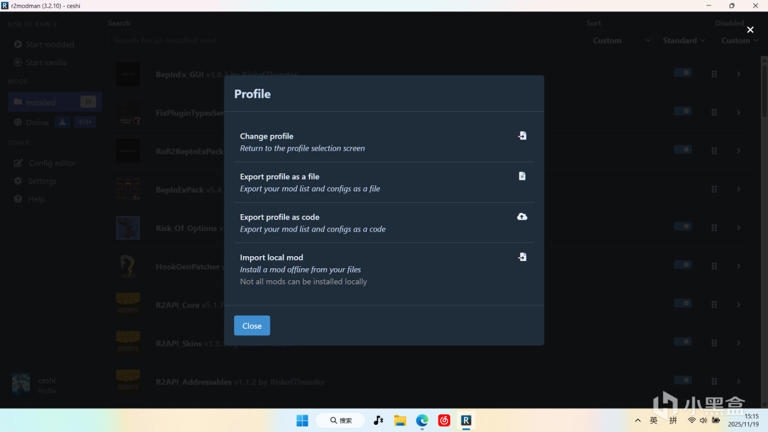
Task: Click the drag handle icon on BepInEx_GUI row
Action: (x=714, y=74)
